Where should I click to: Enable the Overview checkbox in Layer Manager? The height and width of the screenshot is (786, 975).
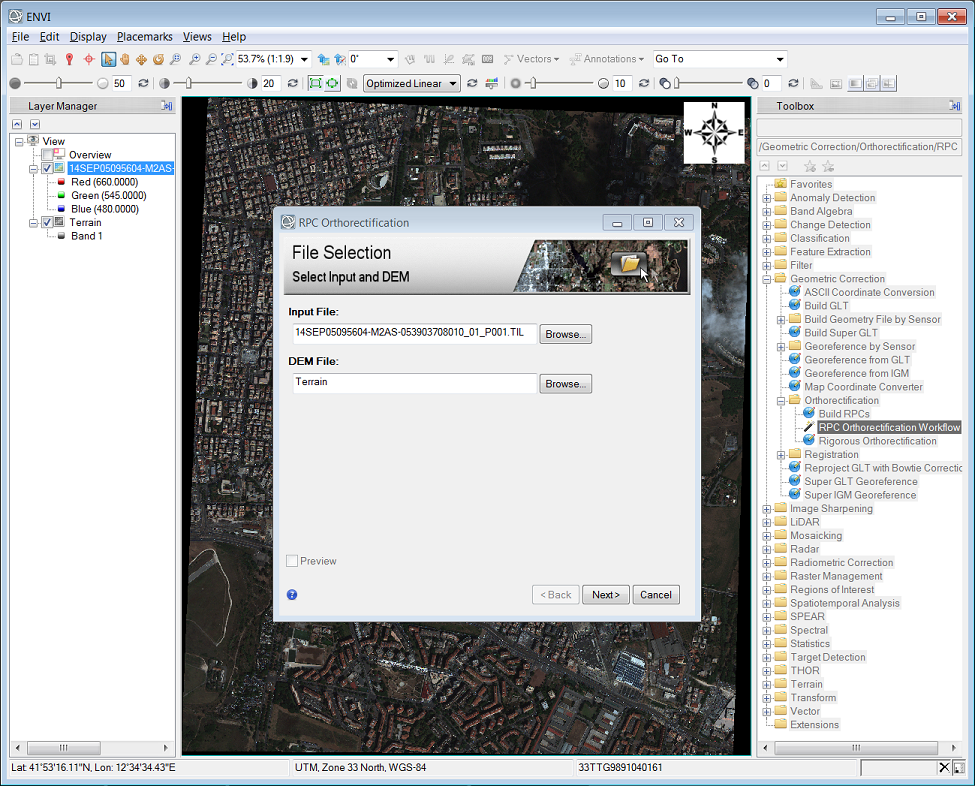[47, 155]
